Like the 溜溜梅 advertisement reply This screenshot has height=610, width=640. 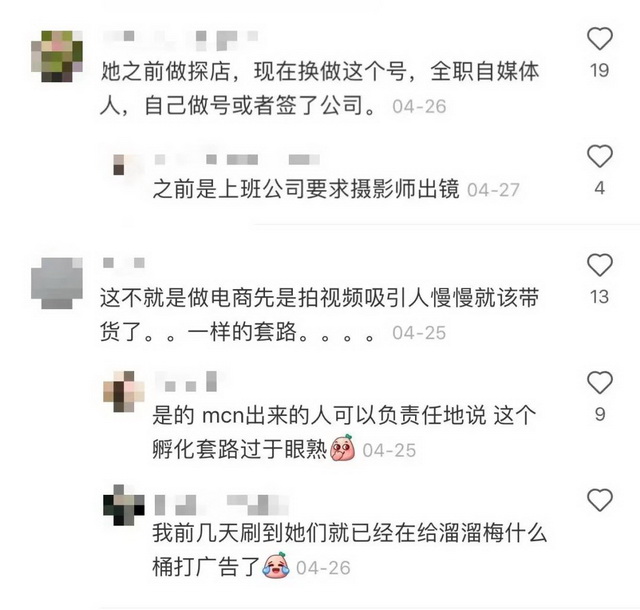(x=600, y=500)
